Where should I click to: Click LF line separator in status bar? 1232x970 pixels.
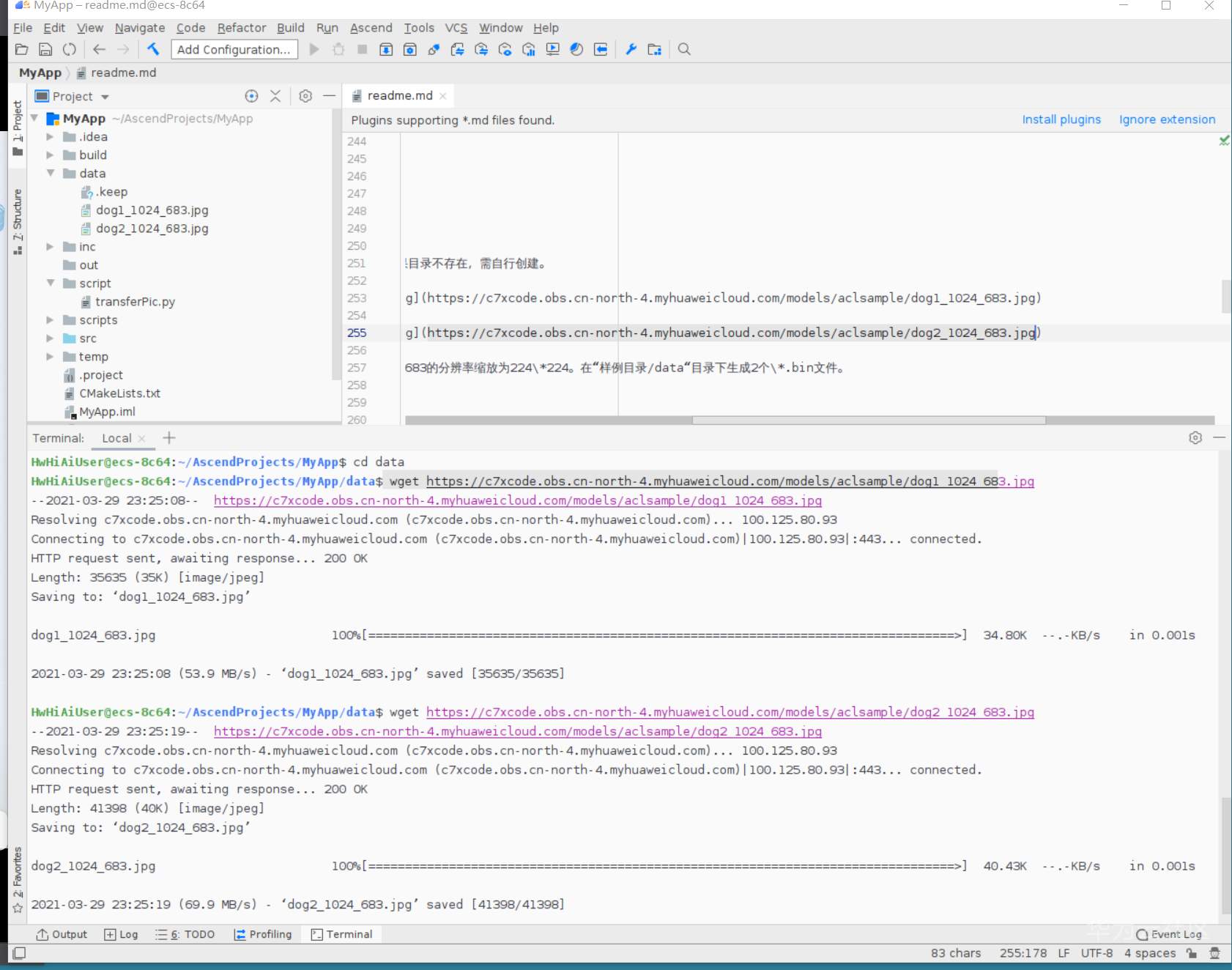click(1064, 953)
